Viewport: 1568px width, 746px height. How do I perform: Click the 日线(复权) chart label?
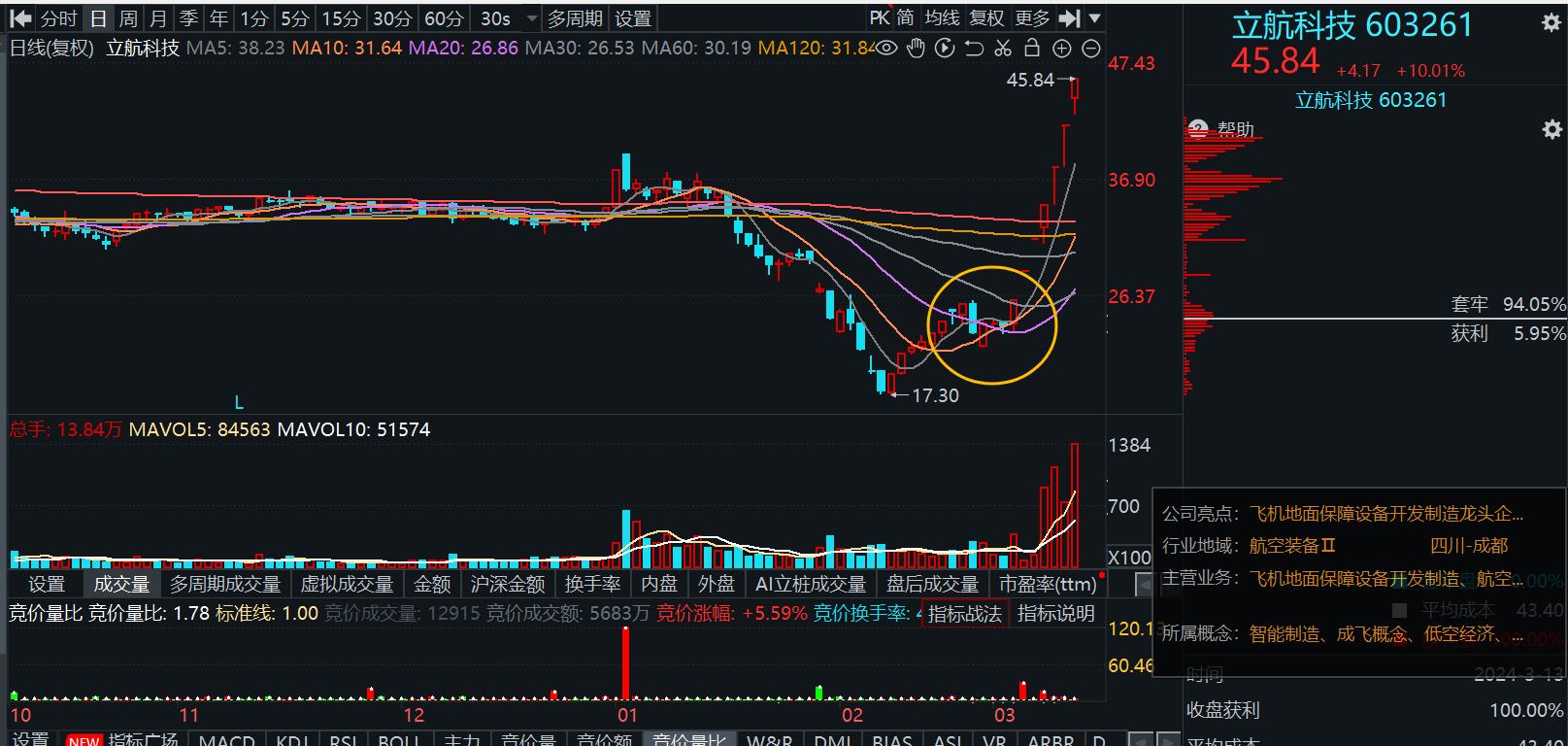click(51, 48)
